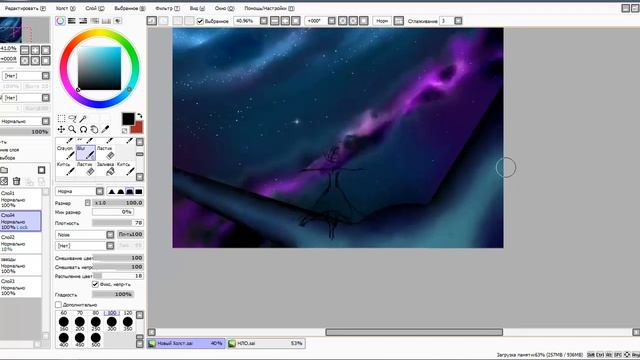Open the Сглаживание stabilizer value dropdown
The image size is (640, 360).
[x=458, y=21]
